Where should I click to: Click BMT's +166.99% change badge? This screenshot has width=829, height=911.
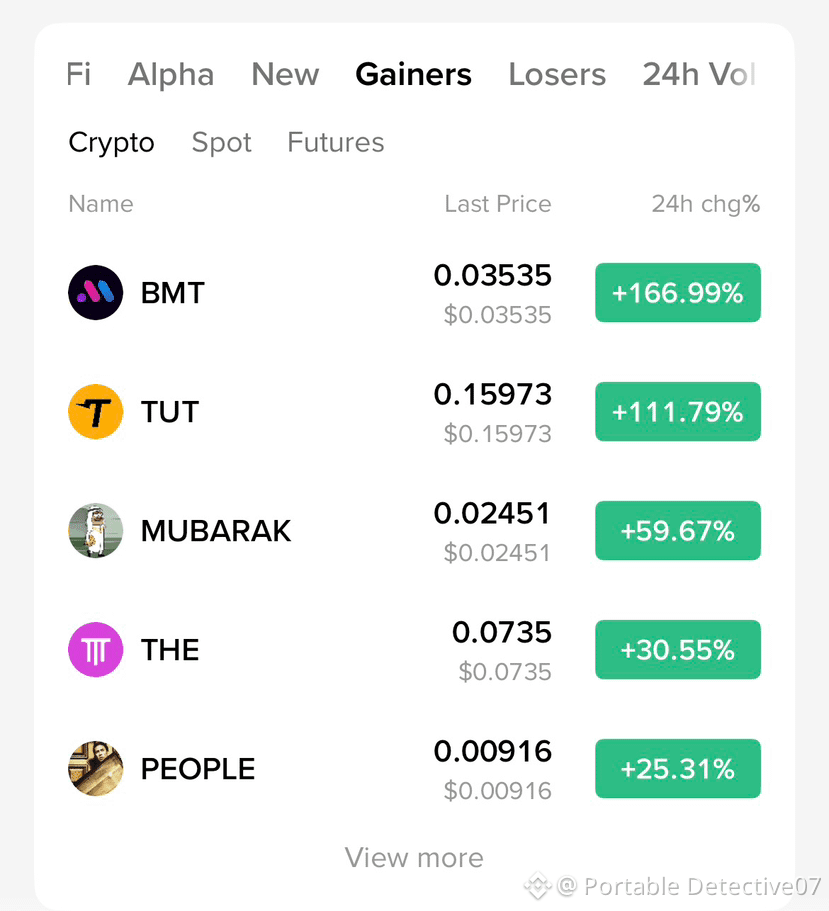tap(678, 292)
